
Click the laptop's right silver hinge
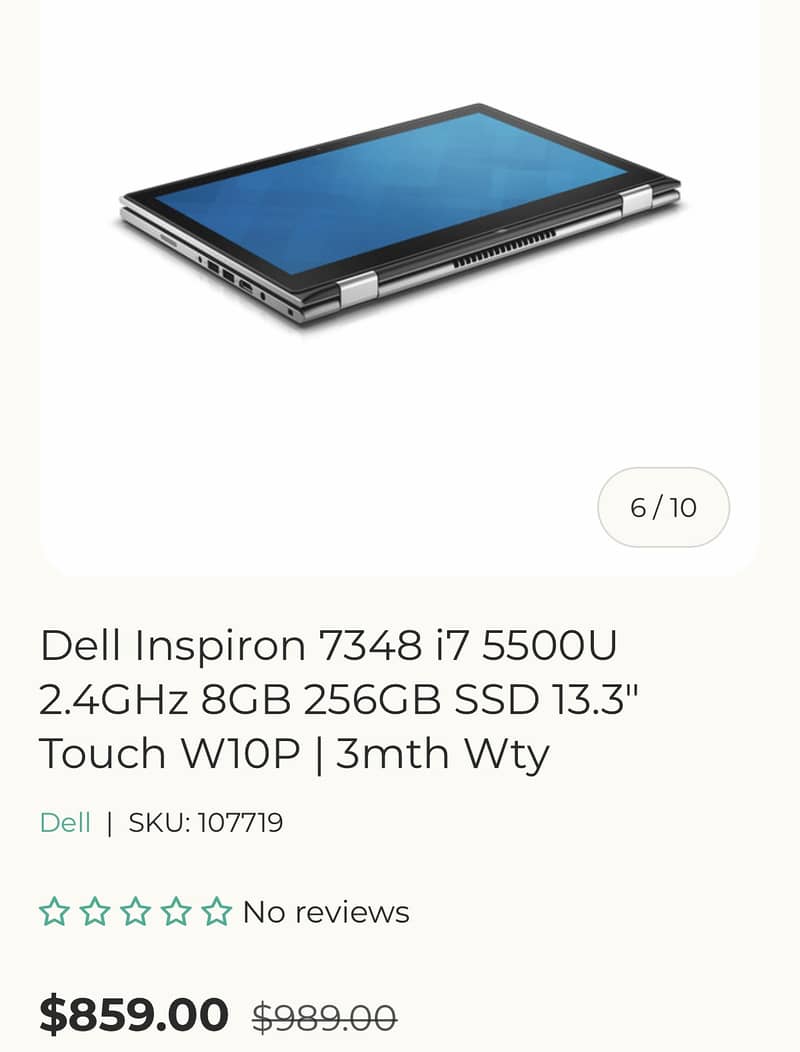coord(636,201)
